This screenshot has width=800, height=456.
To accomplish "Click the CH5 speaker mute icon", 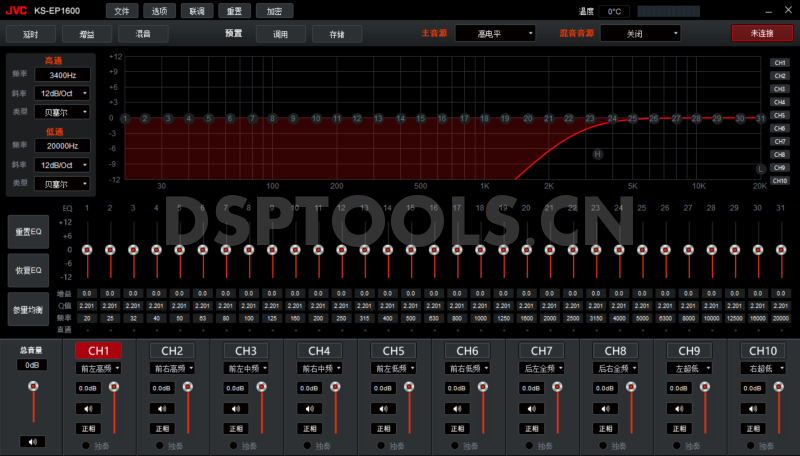I will (381, 408).
